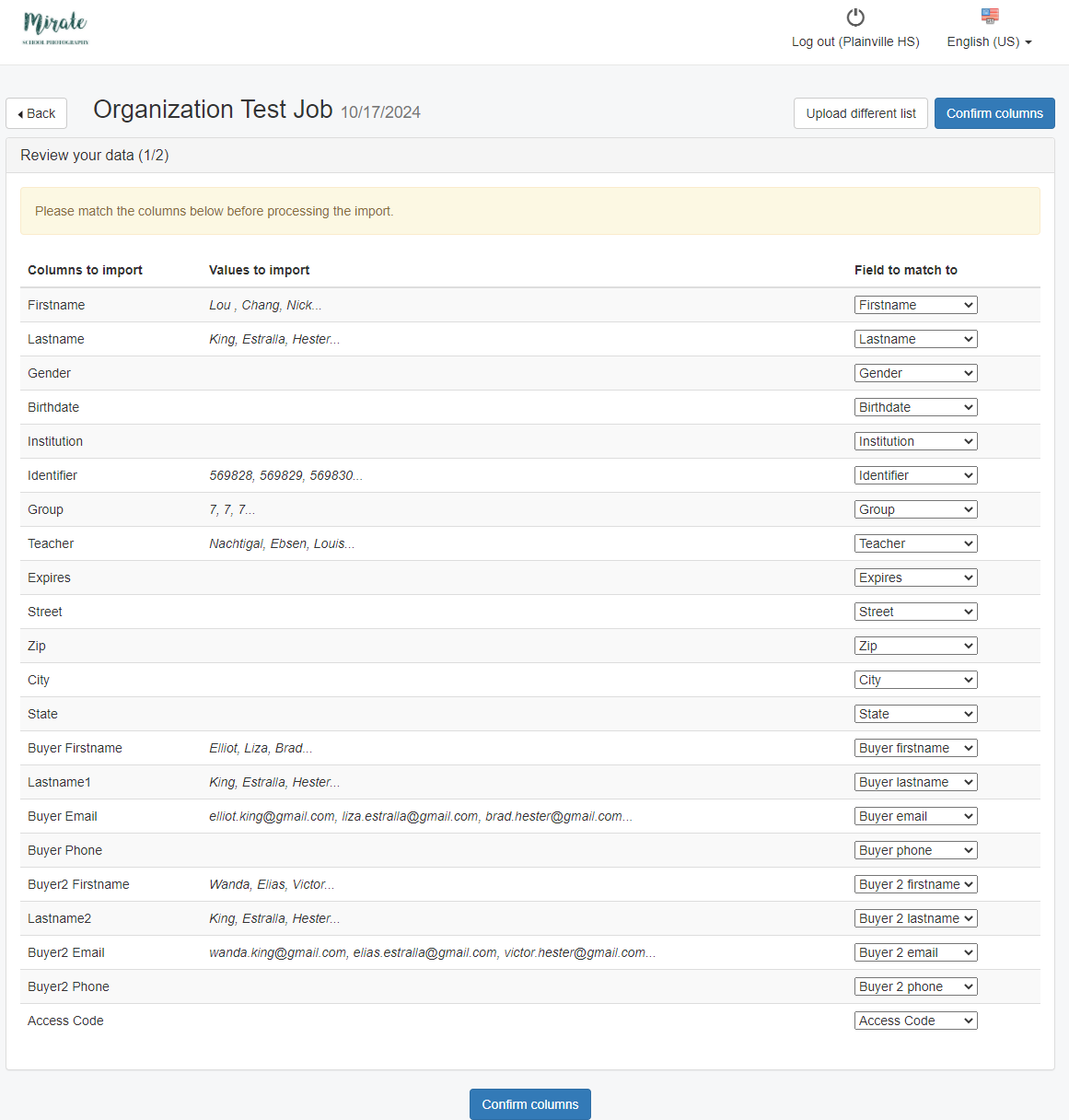Click the top Confirm columns button
Viewport: 1069px width, 1120px height.
(994, 113)
